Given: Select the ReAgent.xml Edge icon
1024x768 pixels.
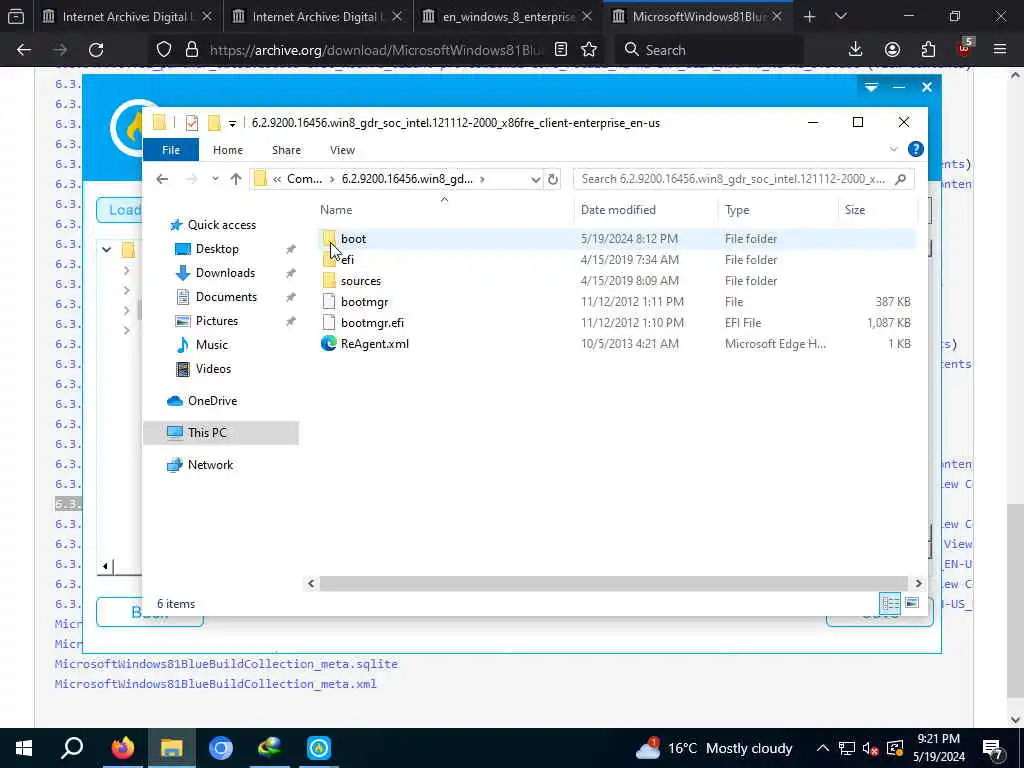Looking at the screenshot, I should pyautogui.click(x=328, y=344).
